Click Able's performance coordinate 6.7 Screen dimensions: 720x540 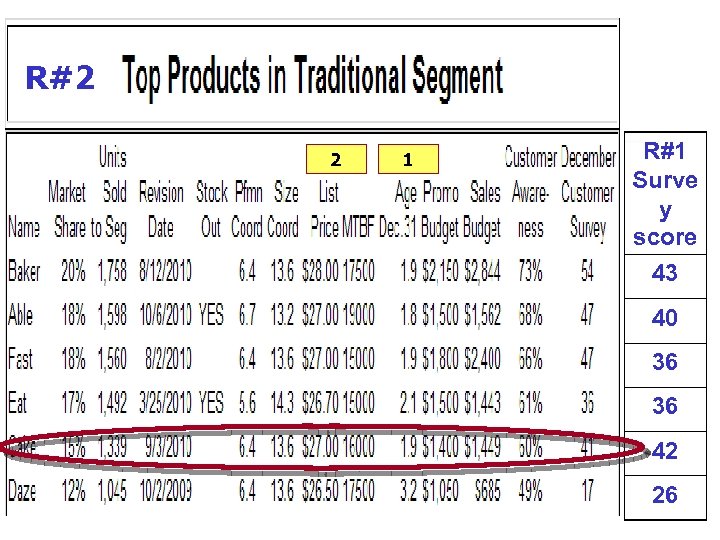click(x=248, y=315)
